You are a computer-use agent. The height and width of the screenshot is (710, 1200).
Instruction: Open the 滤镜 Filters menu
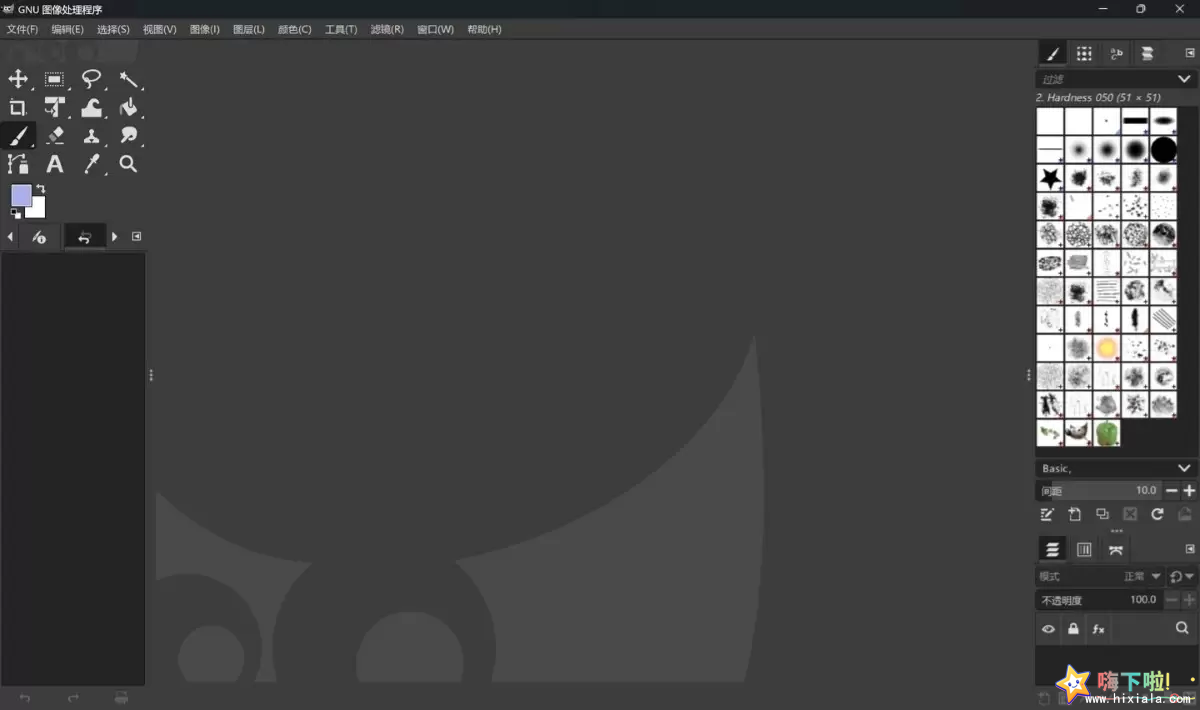point(386,29)
